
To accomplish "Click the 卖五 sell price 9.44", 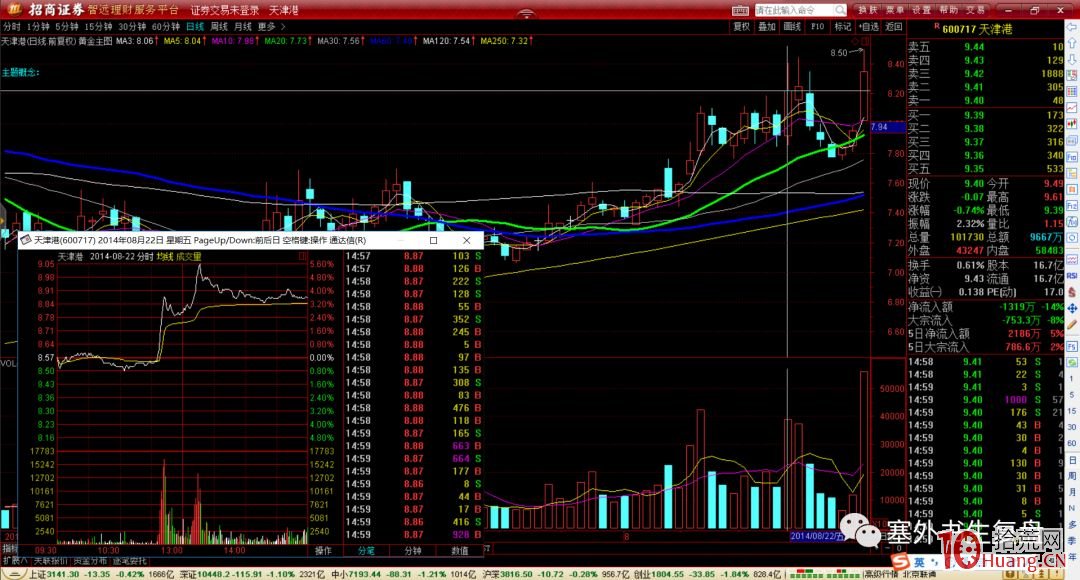I will point(974,47).
